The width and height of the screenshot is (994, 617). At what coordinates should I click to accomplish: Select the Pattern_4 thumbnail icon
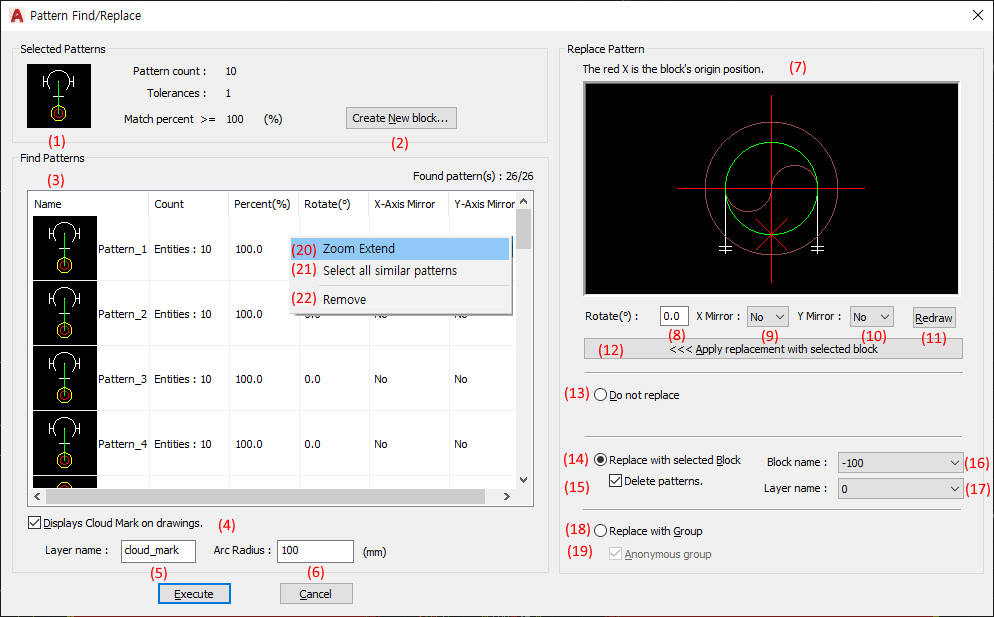(x=65, y=444)
